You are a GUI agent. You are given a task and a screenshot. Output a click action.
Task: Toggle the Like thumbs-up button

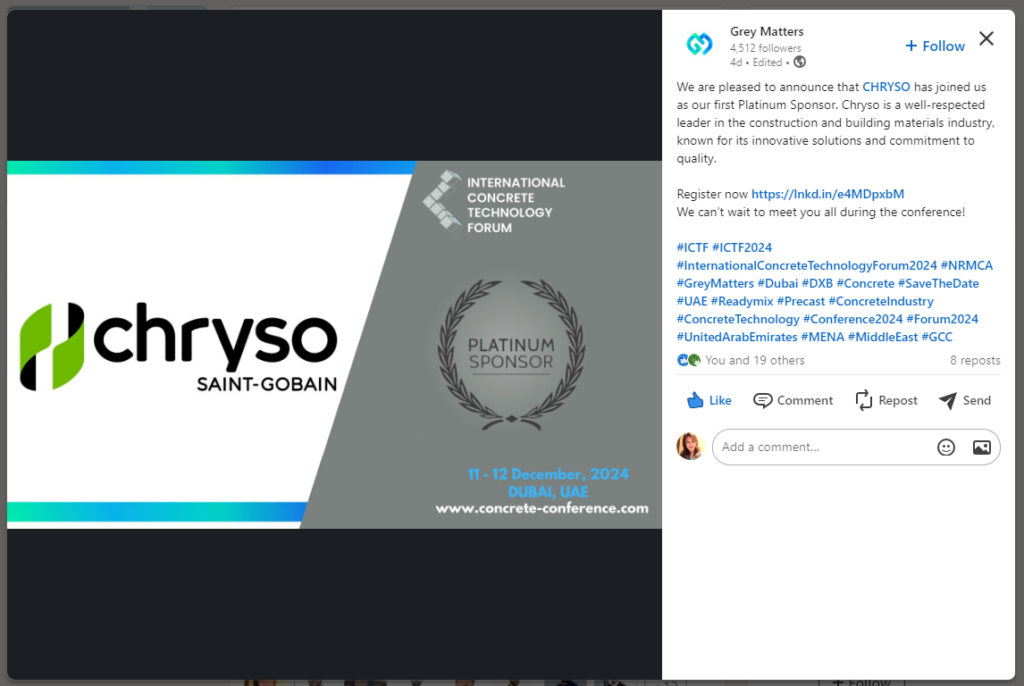pos(709,400)
